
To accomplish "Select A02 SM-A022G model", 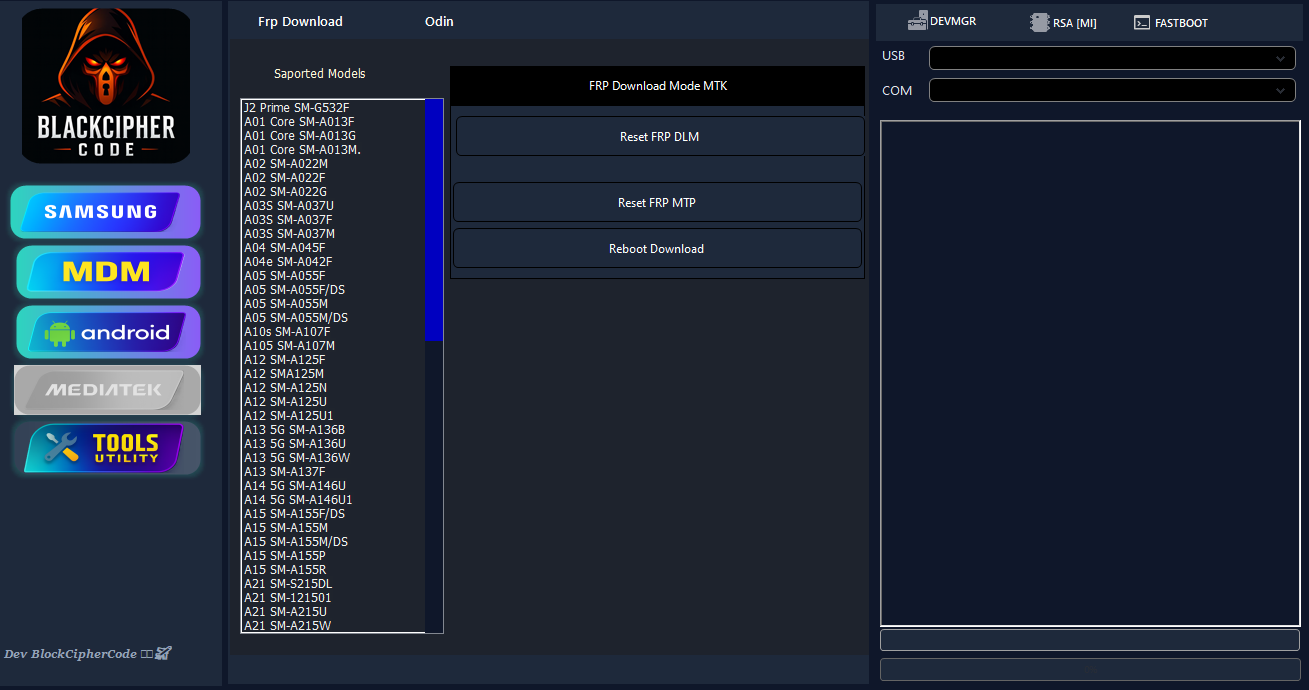I will [x=286, y=191].
